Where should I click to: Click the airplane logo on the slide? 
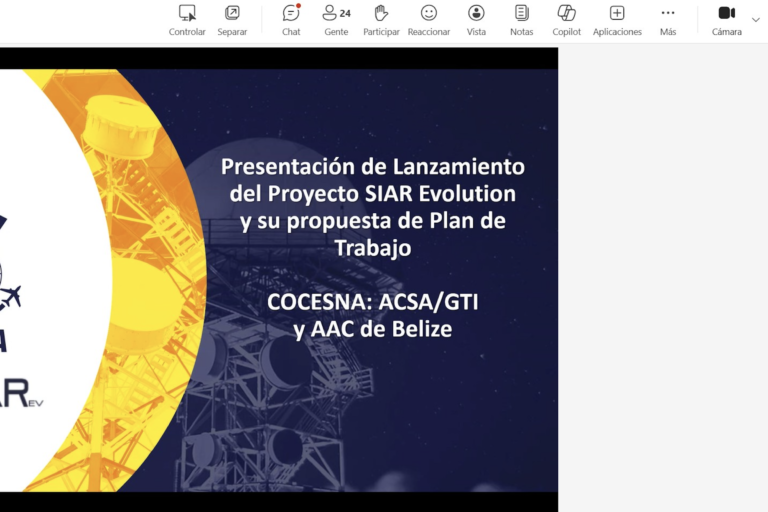10,297
